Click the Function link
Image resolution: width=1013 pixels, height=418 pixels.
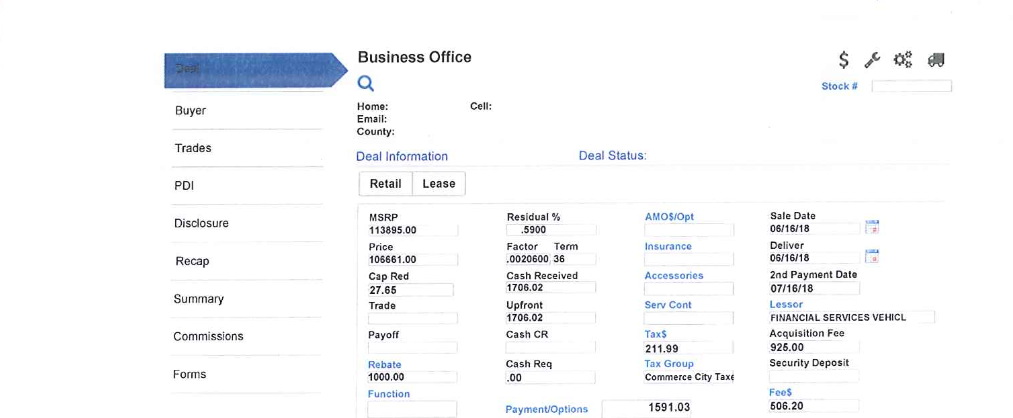(x=389, y=393)
